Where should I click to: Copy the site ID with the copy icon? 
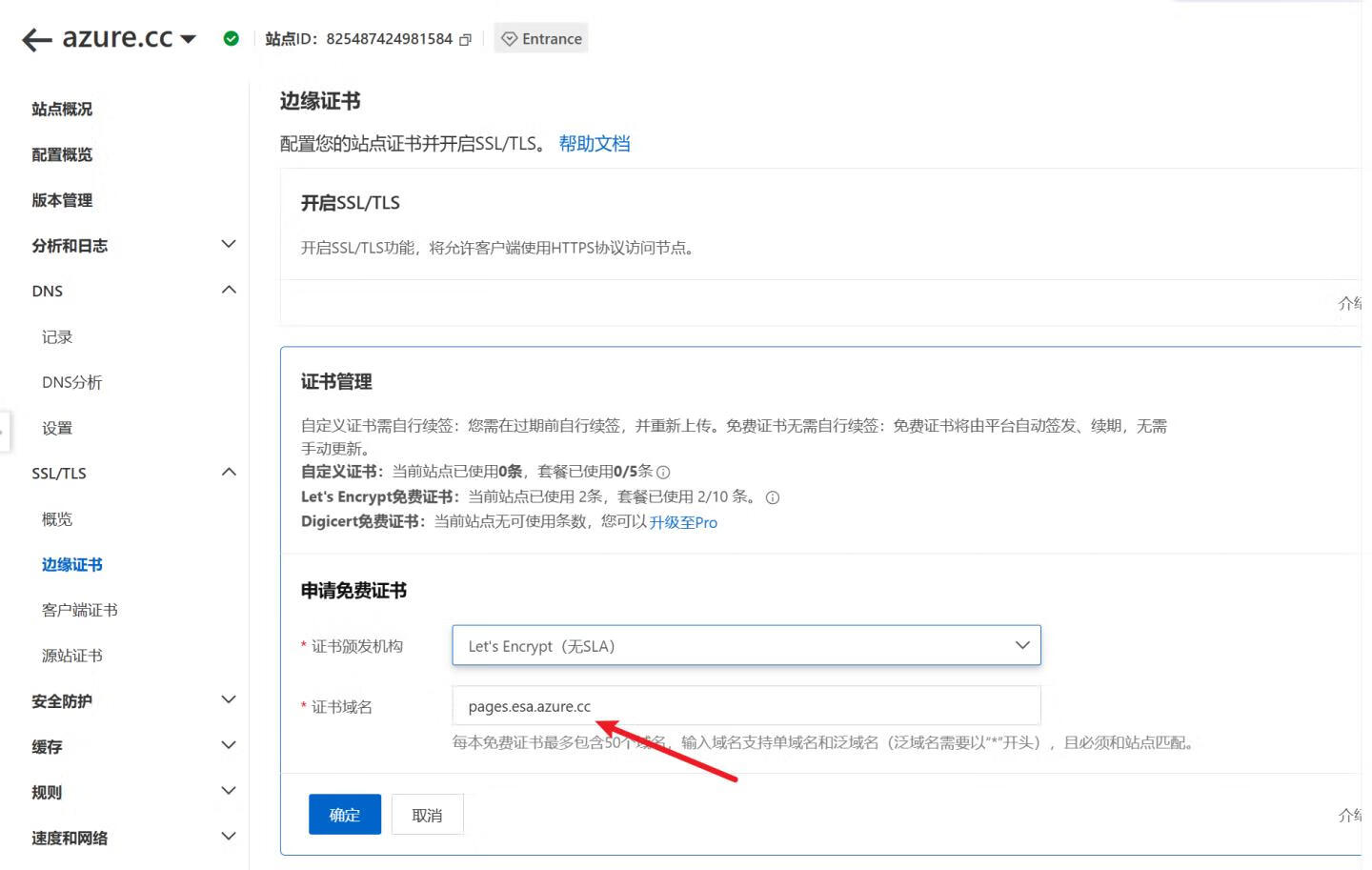coord(465,40)
